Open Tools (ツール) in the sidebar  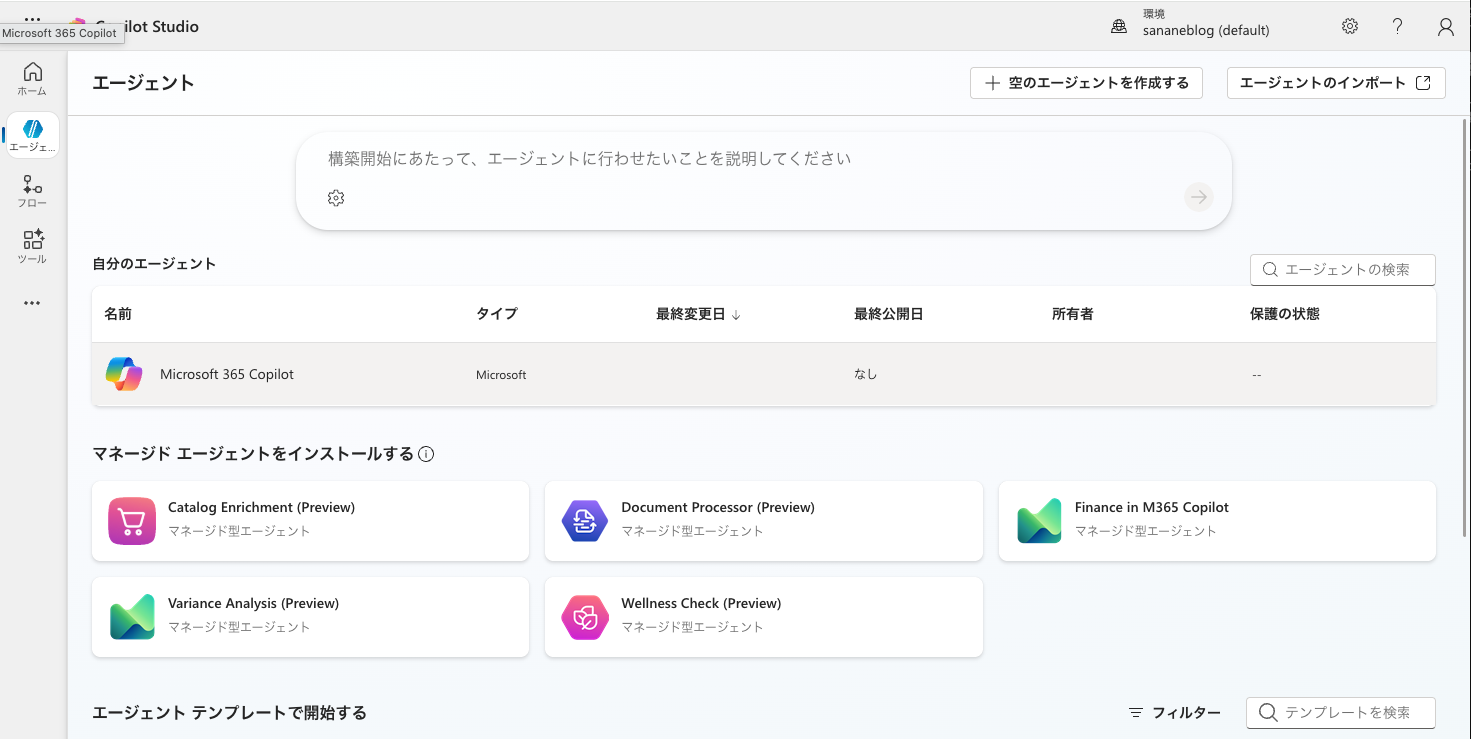coord(33,247)
